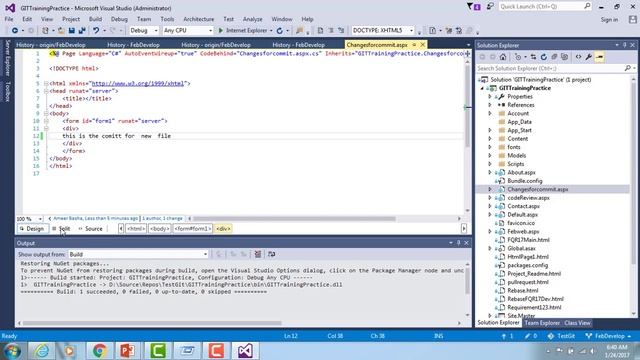Open the Build menu
The width and height of the screenshot is (640, 360).
click(x=96, y=19)
